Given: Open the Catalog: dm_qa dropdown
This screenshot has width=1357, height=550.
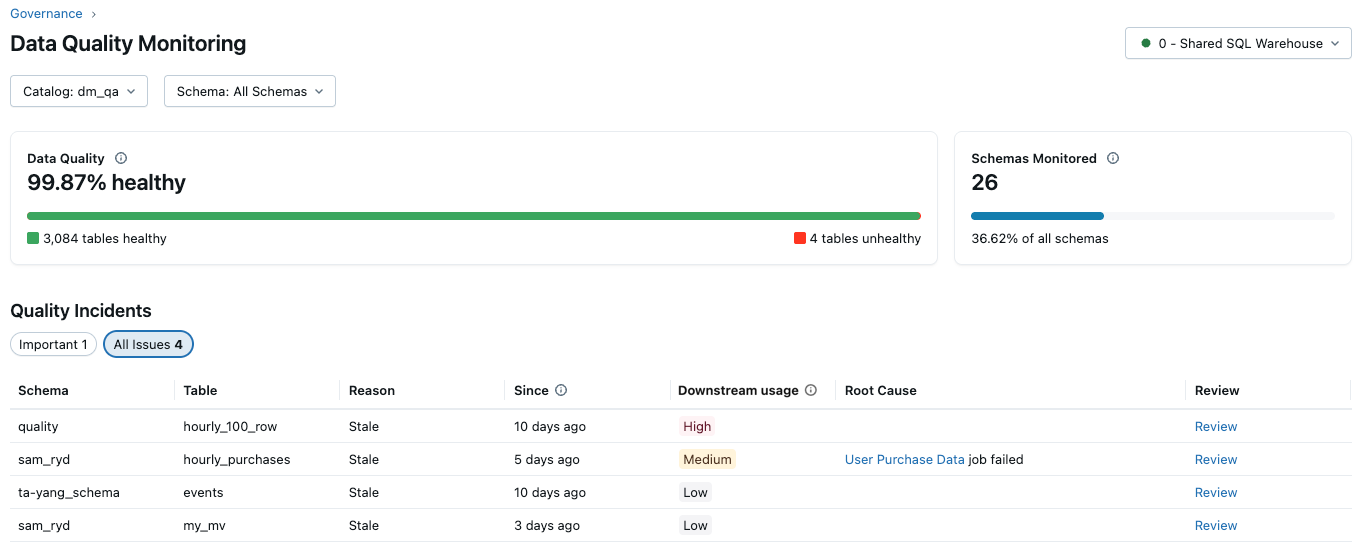Looking at the screenshot, I should 79,91.
